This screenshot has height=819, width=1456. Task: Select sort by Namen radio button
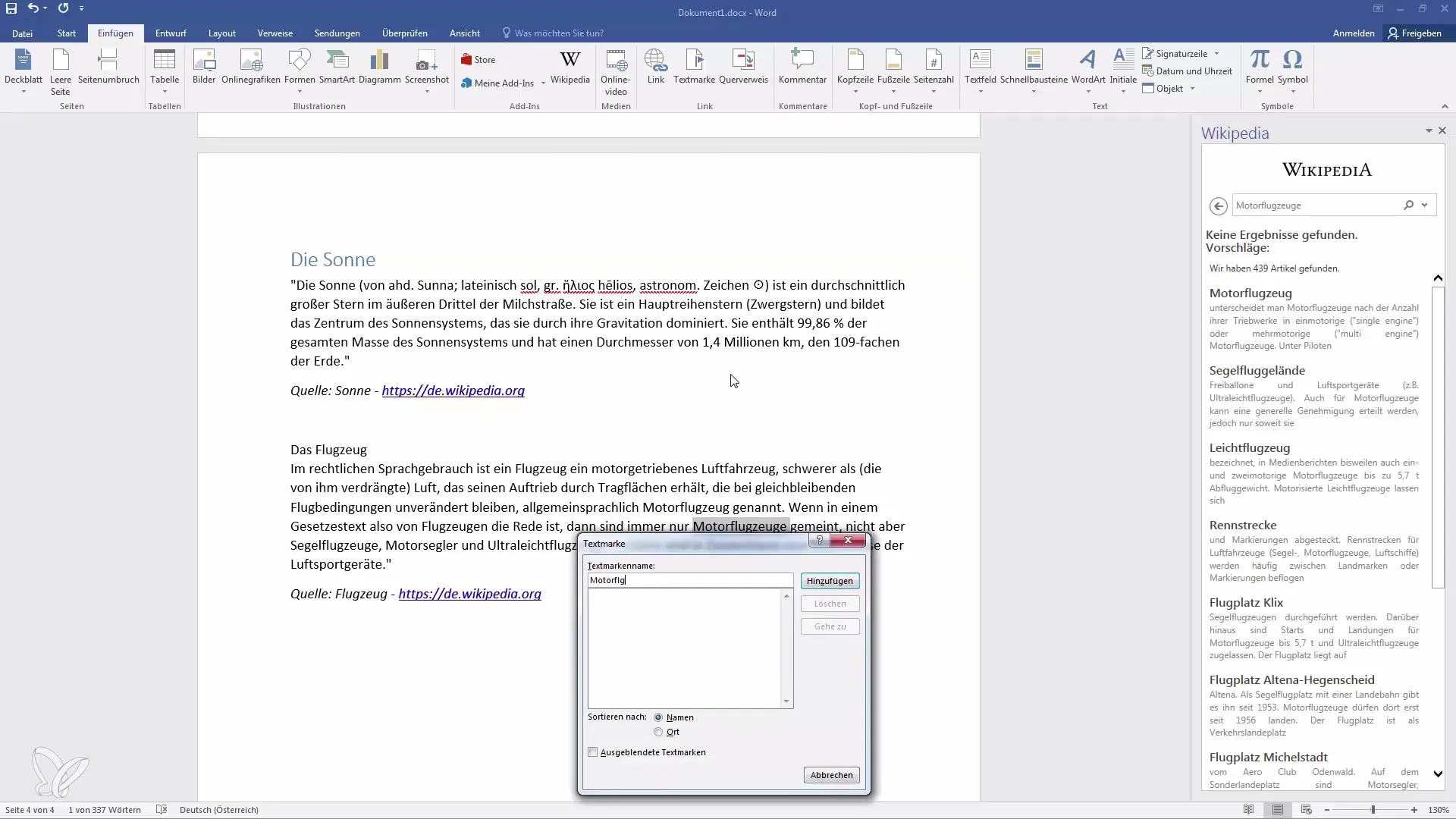pyautogui.click(x=657, y=717)
